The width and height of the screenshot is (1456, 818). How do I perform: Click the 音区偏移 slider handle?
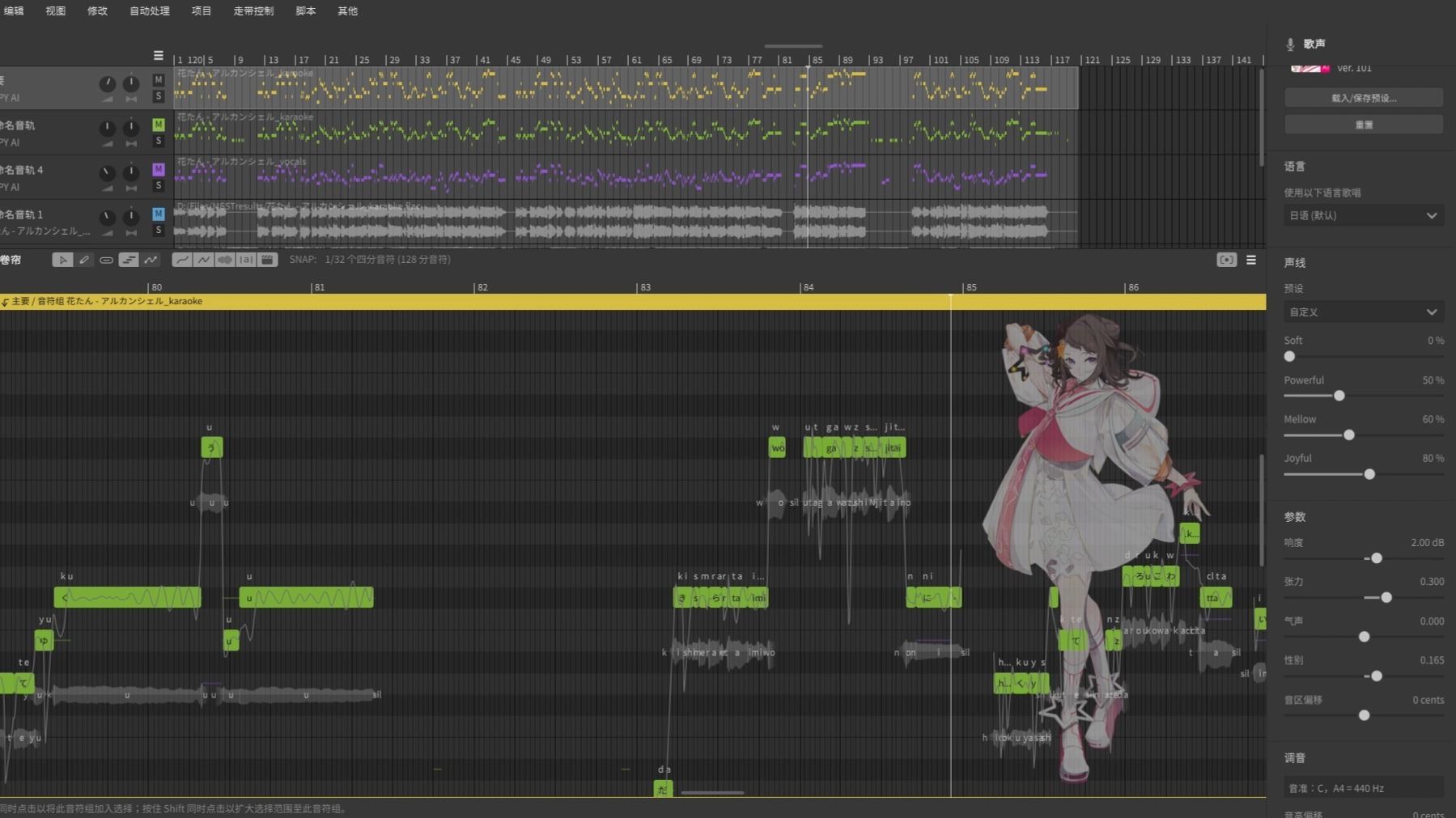[1364, 715]
